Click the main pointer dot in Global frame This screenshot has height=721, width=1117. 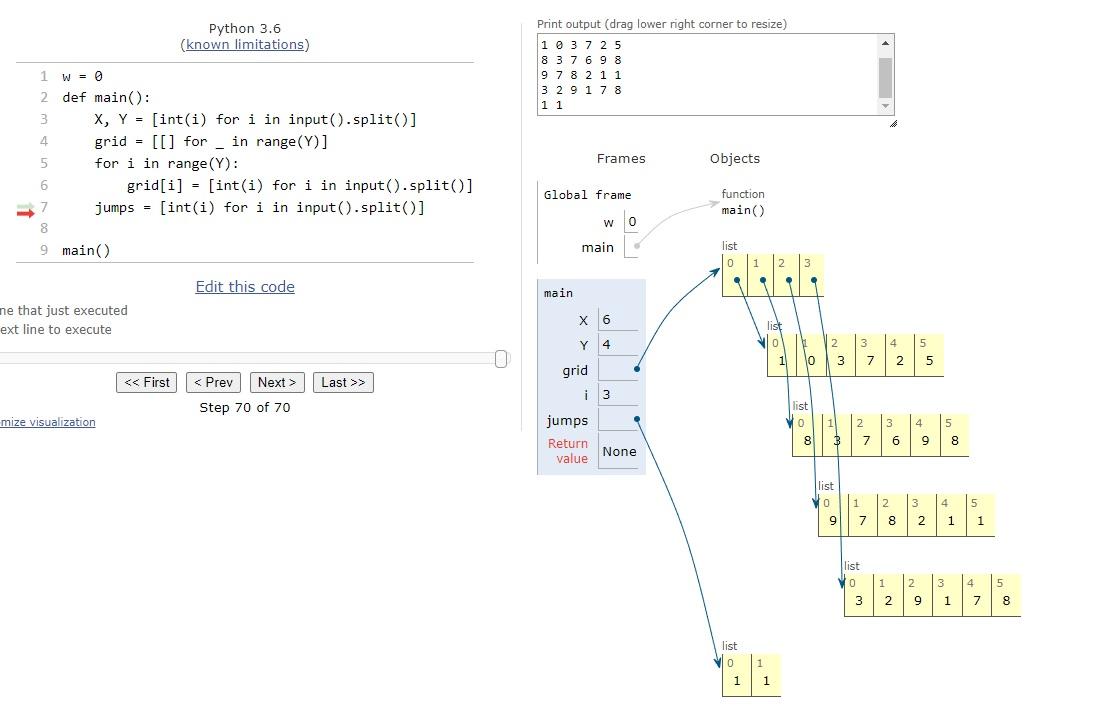click(x=635, y=247)
